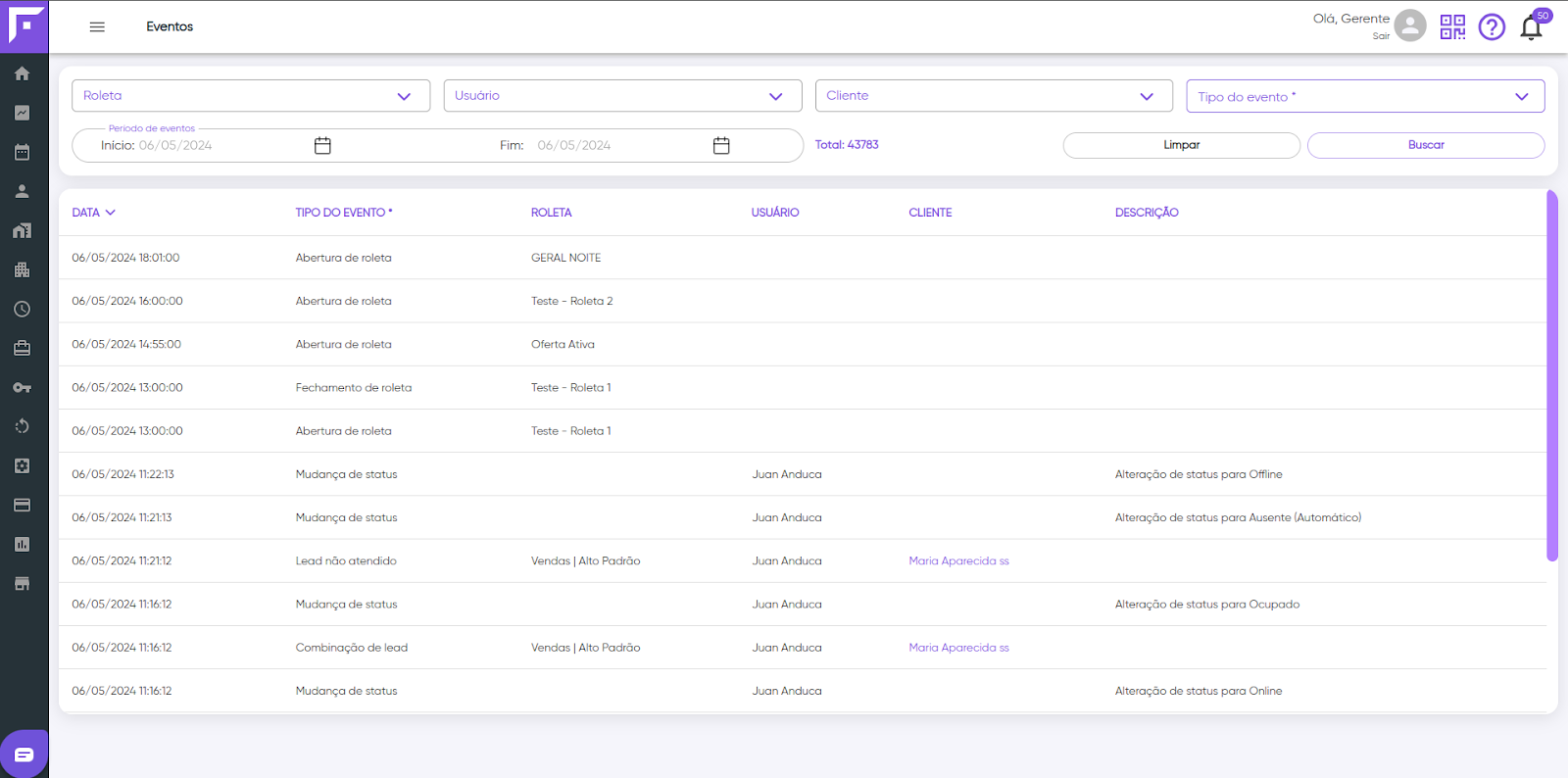Open the chat support bubble
Screen dimensions: 1568x778
(24, 754)
